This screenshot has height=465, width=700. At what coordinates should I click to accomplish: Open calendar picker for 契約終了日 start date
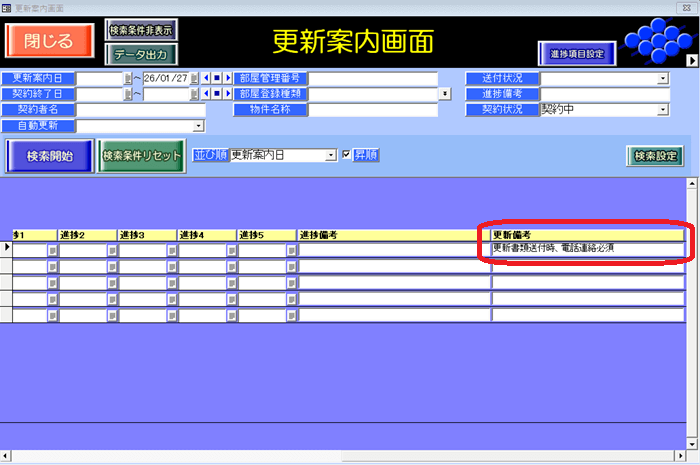point(127,94)
